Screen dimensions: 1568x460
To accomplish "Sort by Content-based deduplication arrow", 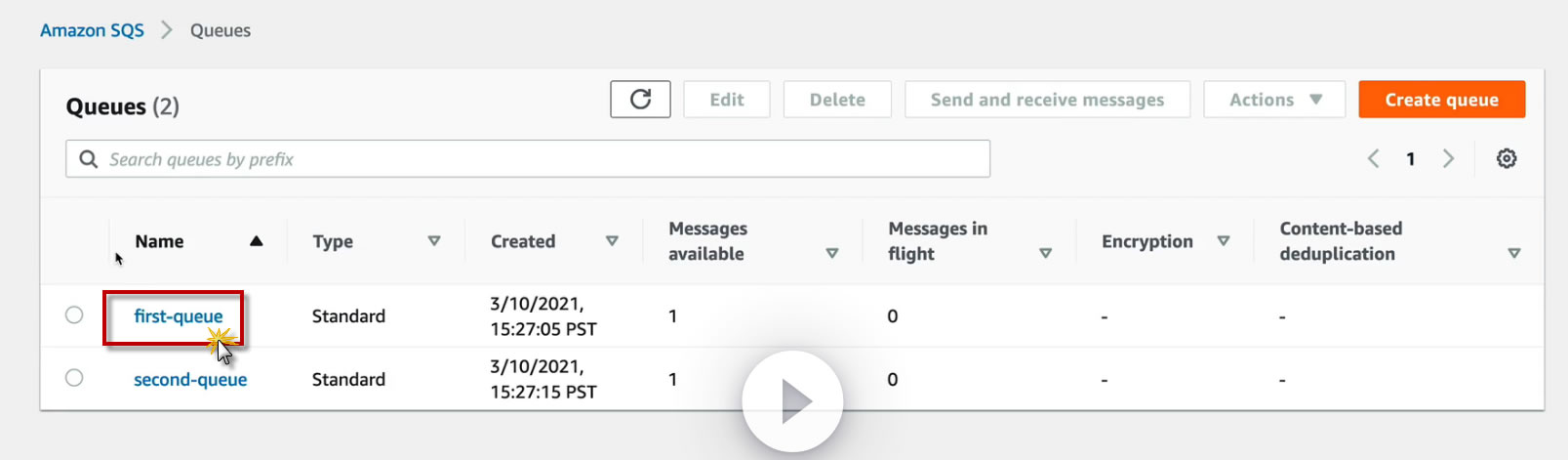I will coord(1513,254).
